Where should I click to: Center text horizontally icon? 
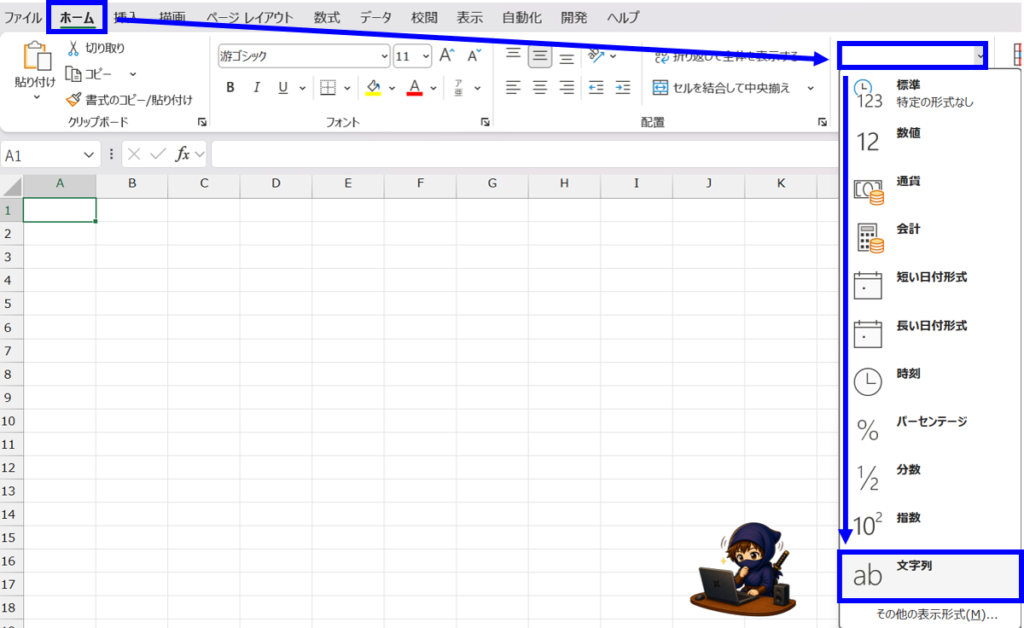tap(540, 87)
